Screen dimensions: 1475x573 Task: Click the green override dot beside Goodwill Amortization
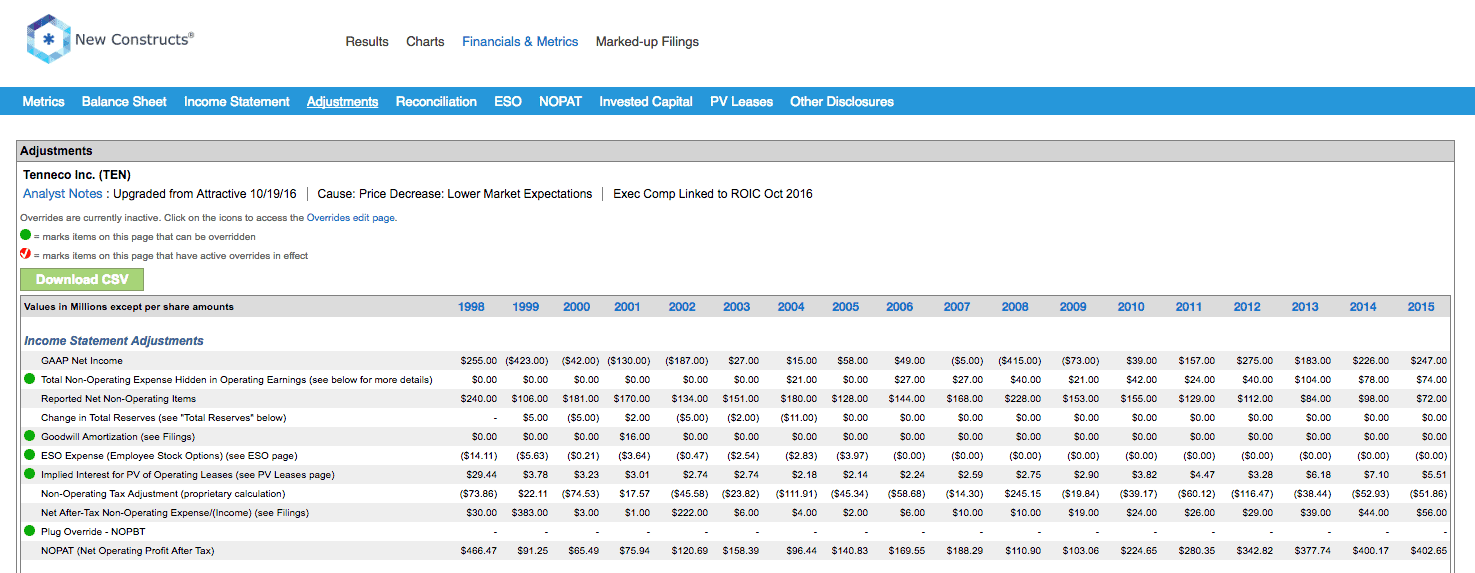pos(29,437)
